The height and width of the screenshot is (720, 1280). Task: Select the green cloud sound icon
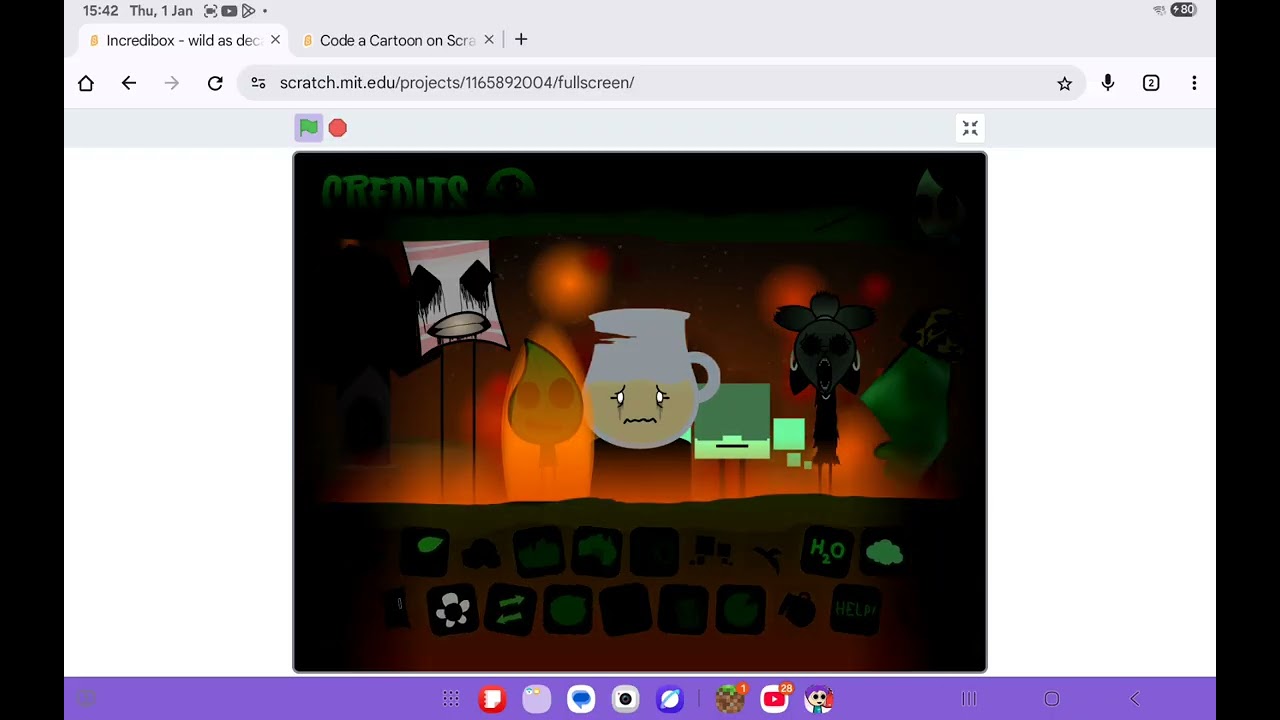click(x=884, y=551)
